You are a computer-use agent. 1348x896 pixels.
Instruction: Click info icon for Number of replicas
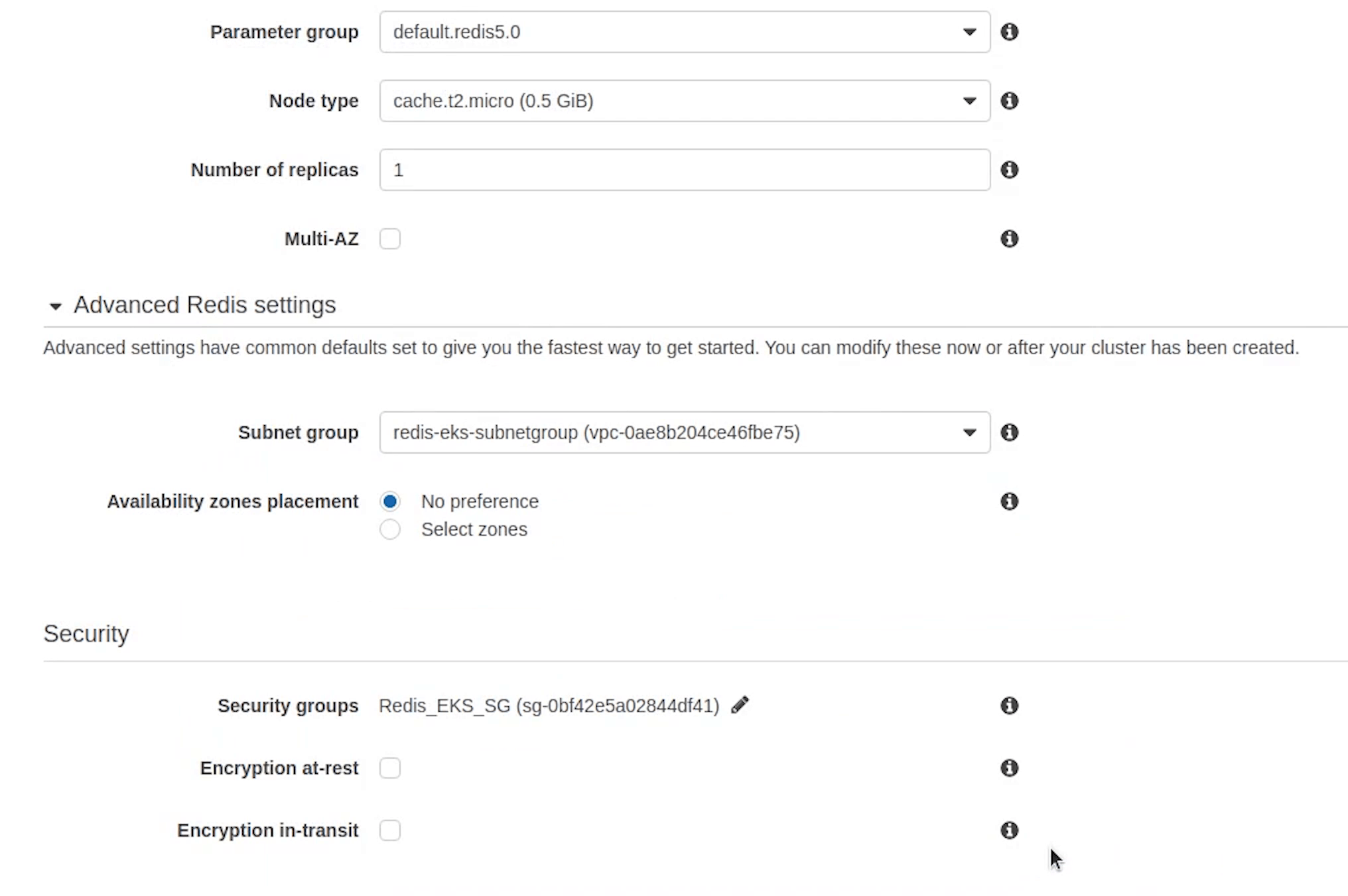[x=1009, y=170]
